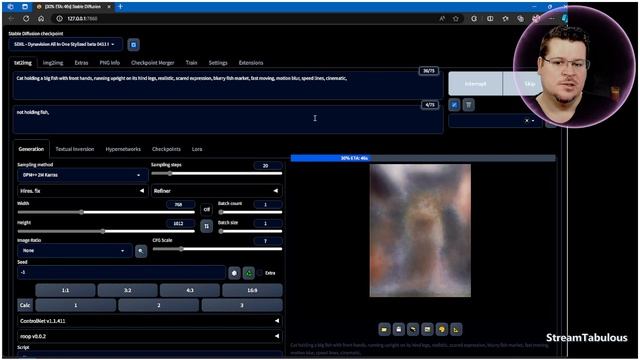Open the Settings tab
The height and width of the screenshot is (360, 640).
[x=218, y=63]
